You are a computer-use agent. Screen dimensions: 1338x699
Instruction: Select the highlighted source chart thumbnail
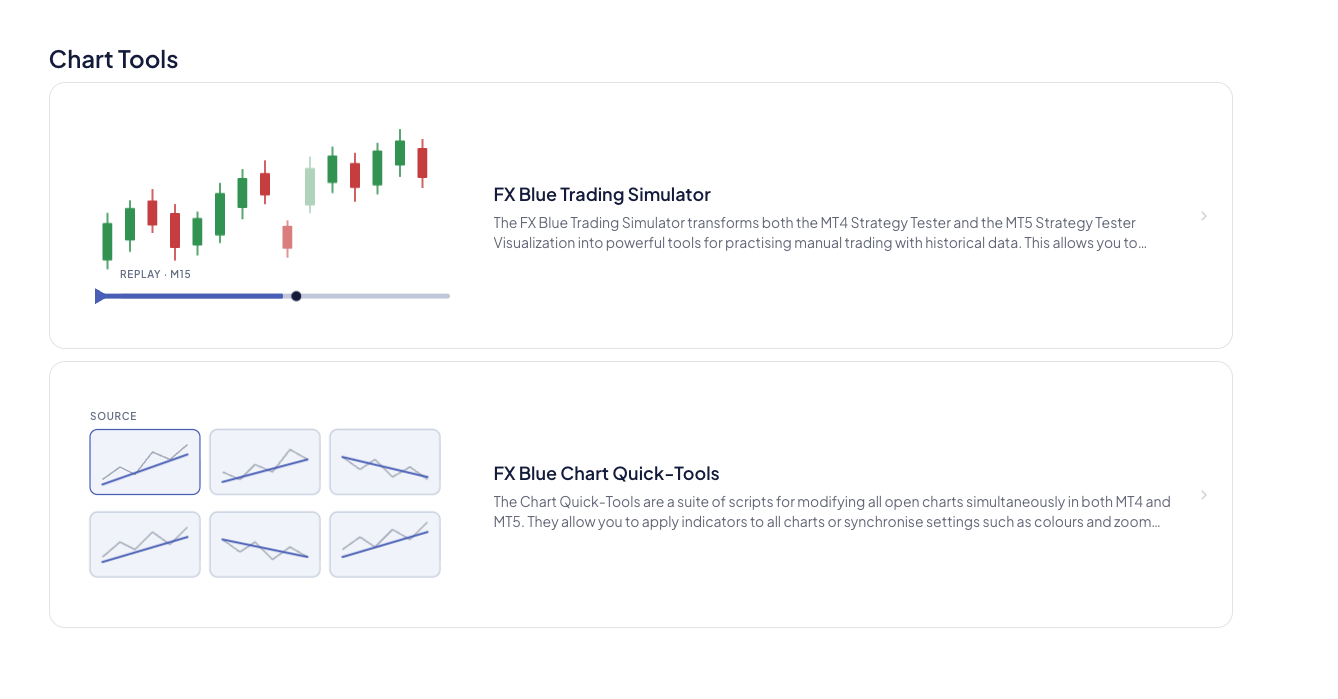tap(145, 462)
